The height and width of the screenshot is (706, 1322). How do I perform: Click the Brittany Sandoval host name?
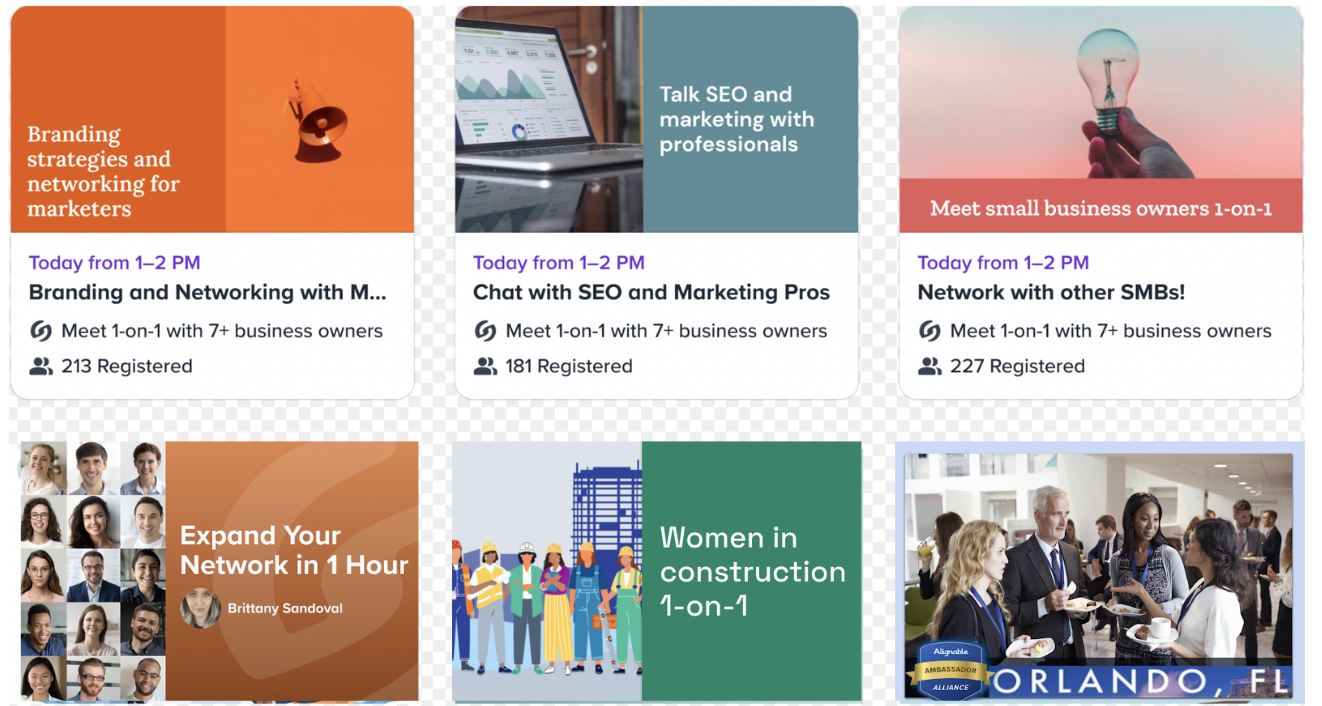pyautogui.click(x=285, y=608)
